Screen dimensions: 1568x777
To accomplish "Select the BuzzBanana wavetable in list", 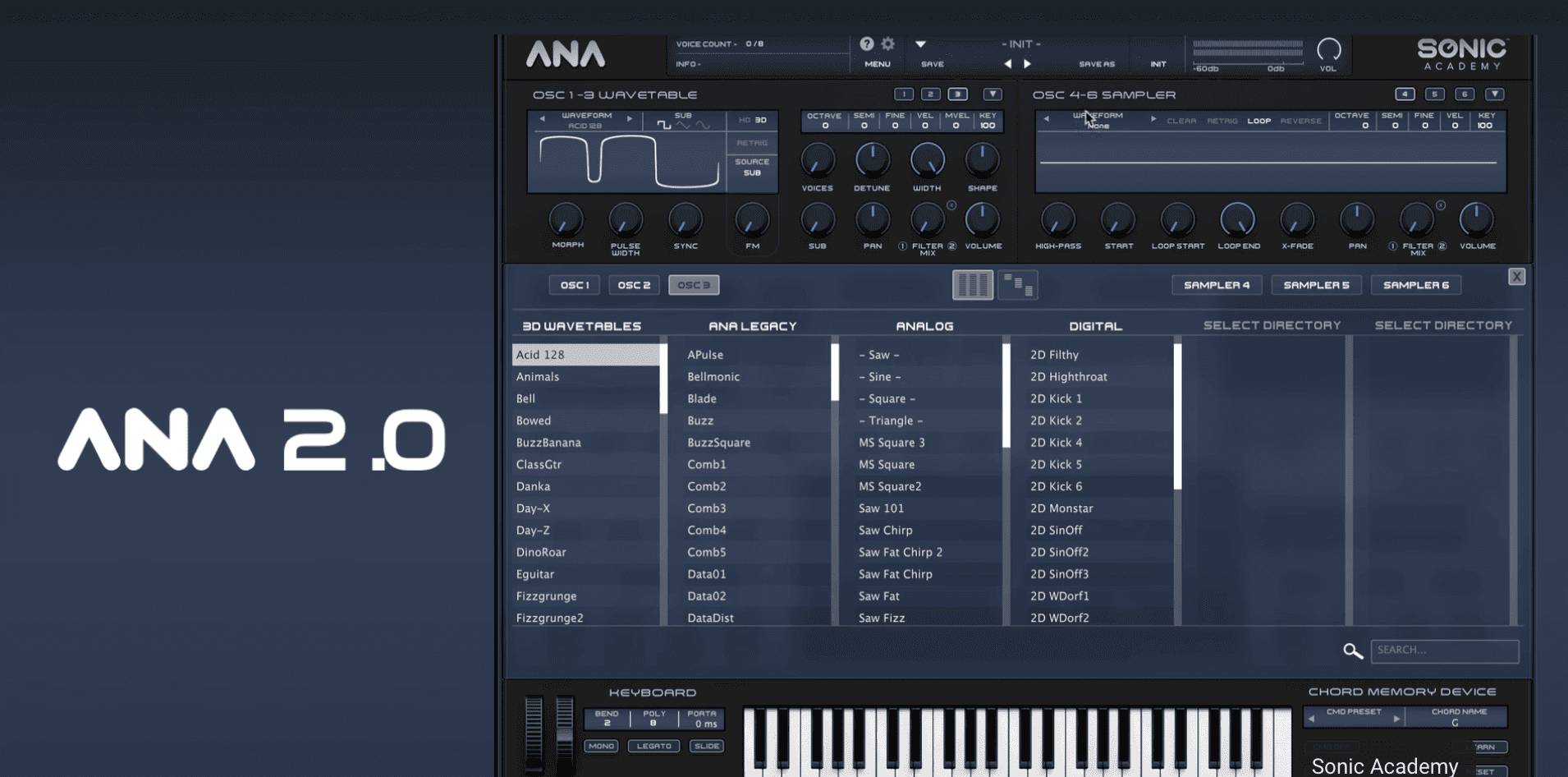I will 548,443.
